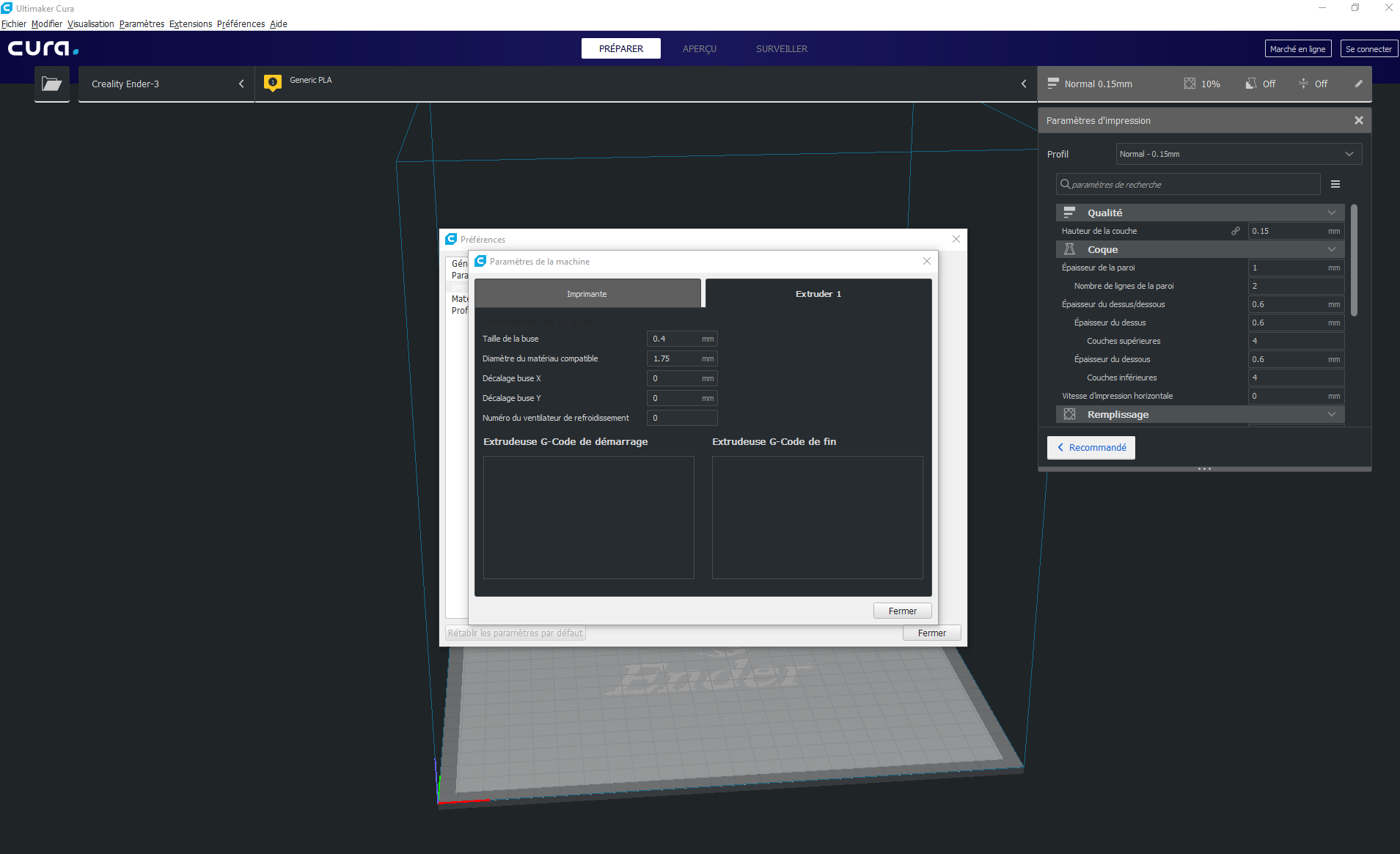Switch to the Extruder 1 tab
1400x854 pixels.
click(818, 293)
